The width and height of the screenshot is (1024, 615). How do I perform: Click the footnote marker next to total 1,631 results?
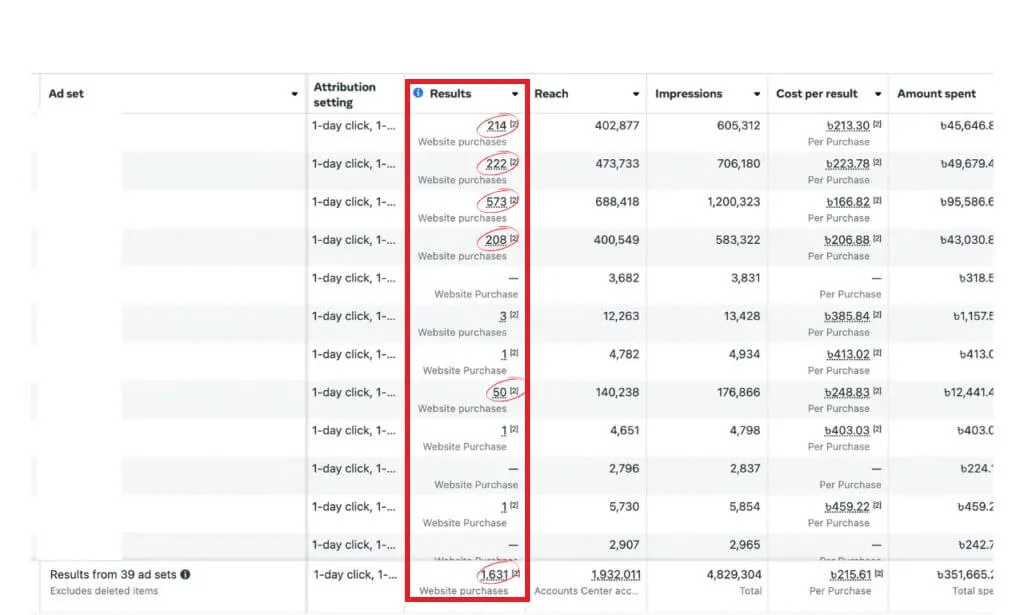tap(514, 574)
